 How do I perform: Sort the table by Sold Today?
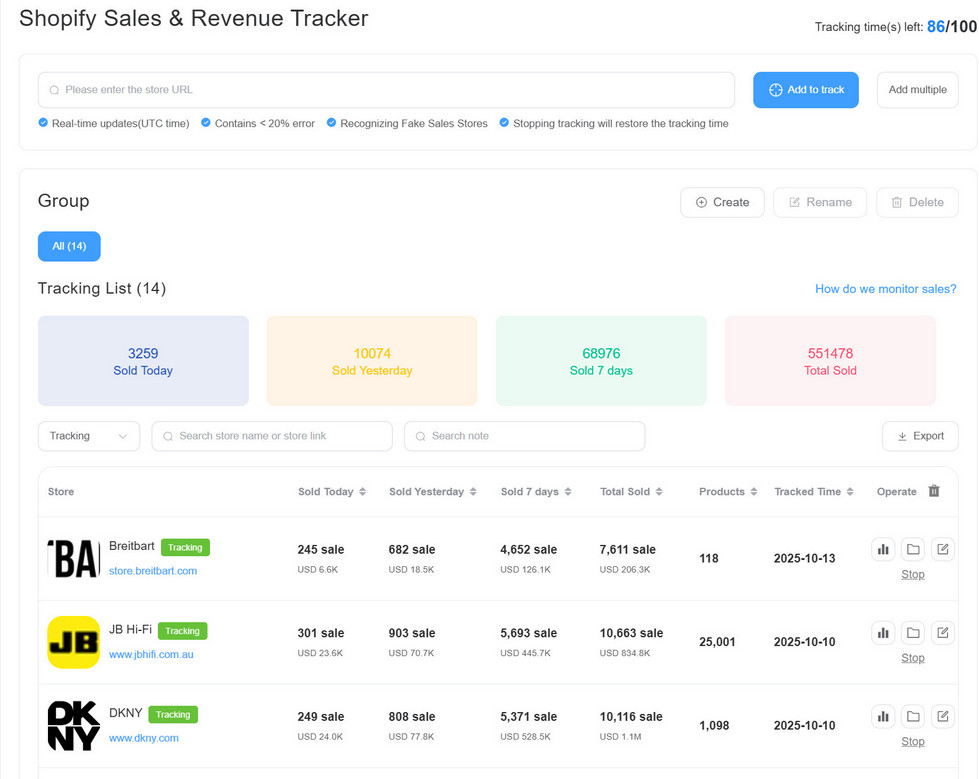[x=332, y=492]
